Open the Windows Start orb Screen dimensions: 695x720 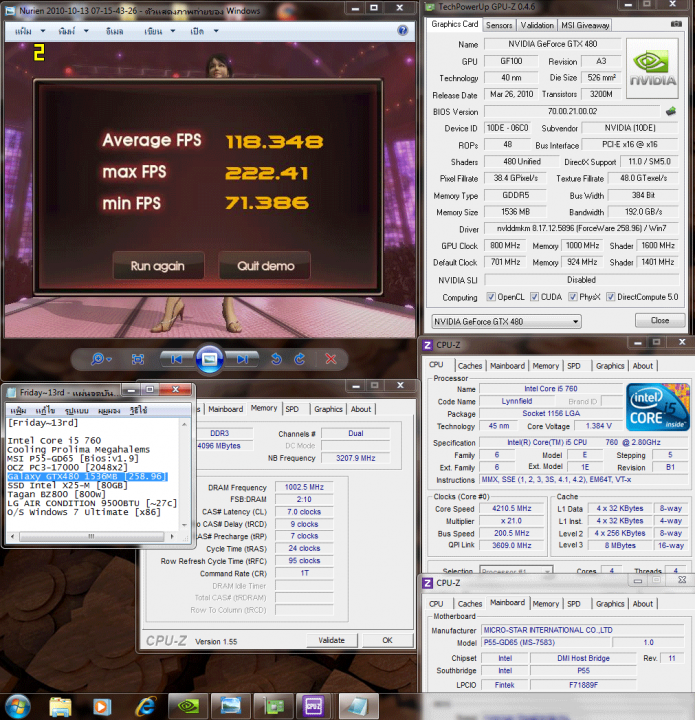(17, 706)
